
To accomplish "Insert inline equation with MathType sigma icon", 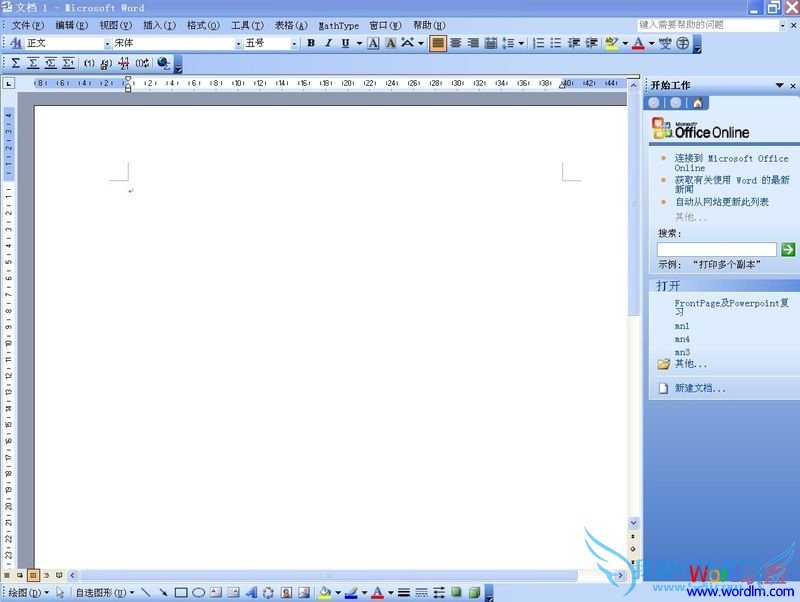I will click(16, 63).
